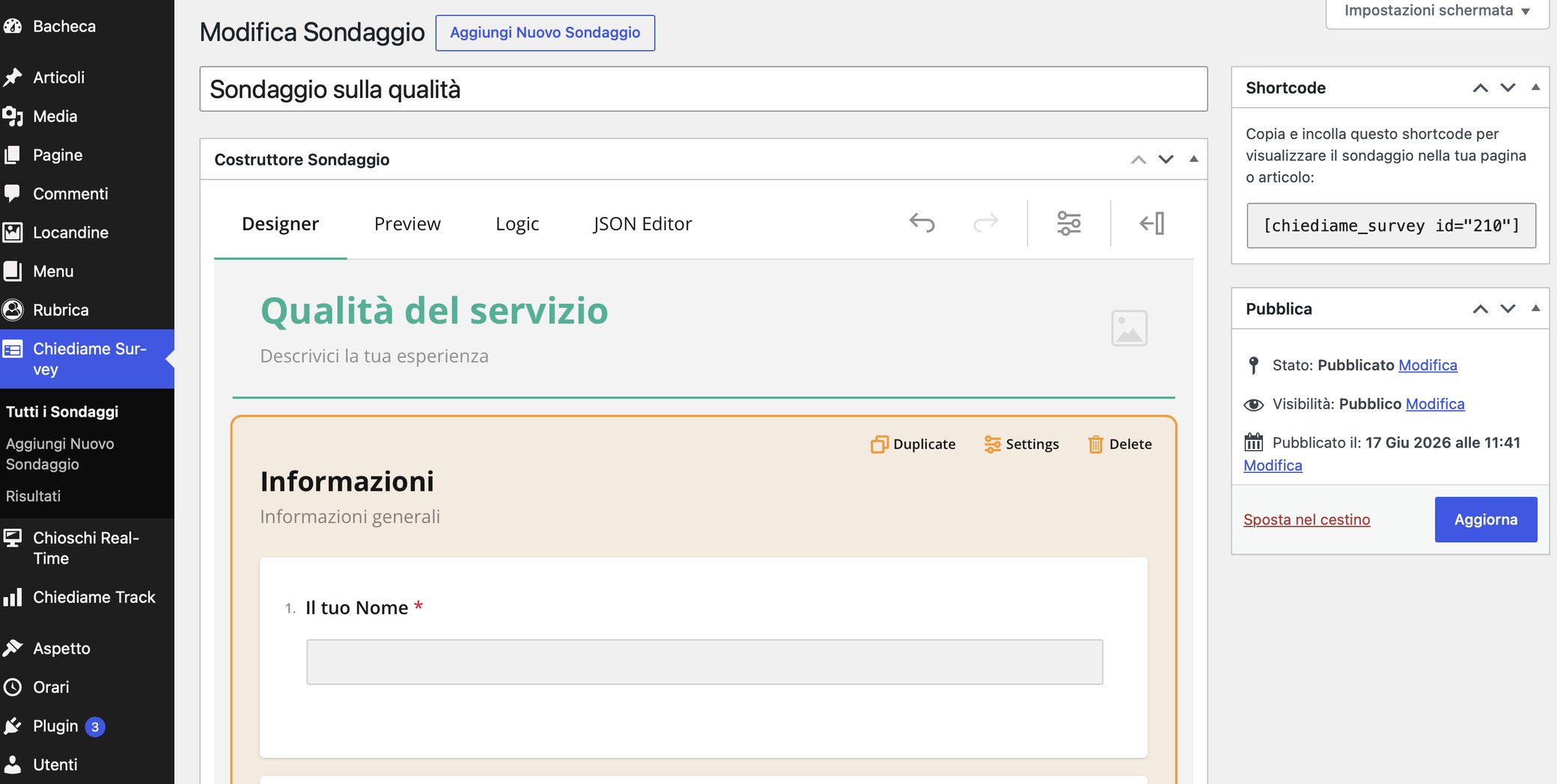Viewport: 1557px width, 784px height.
Task: Open the page Settings icon
Action: tap(993, 444)
